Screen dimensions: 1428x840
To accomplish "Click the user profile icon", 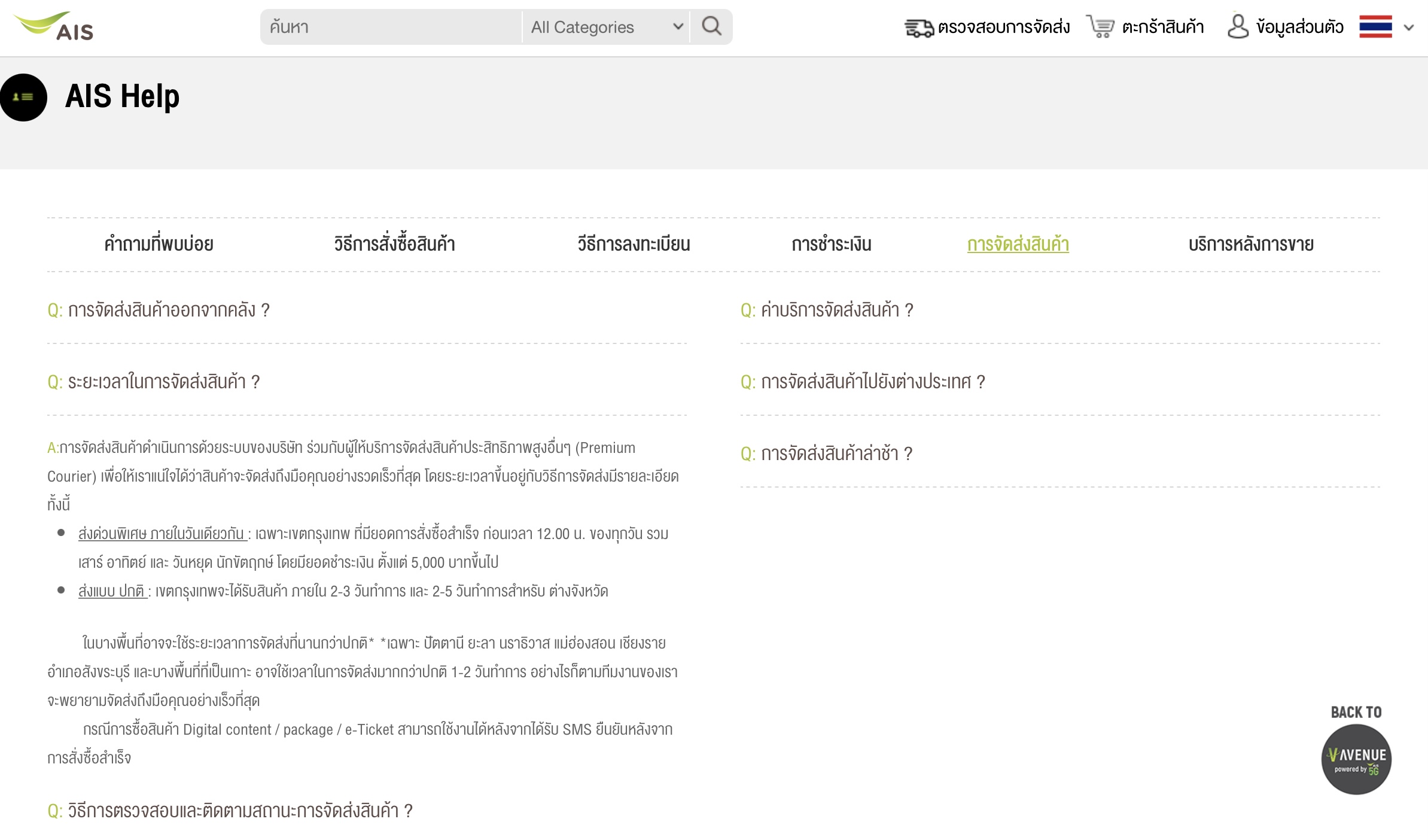I will [x=1237, y=27].
